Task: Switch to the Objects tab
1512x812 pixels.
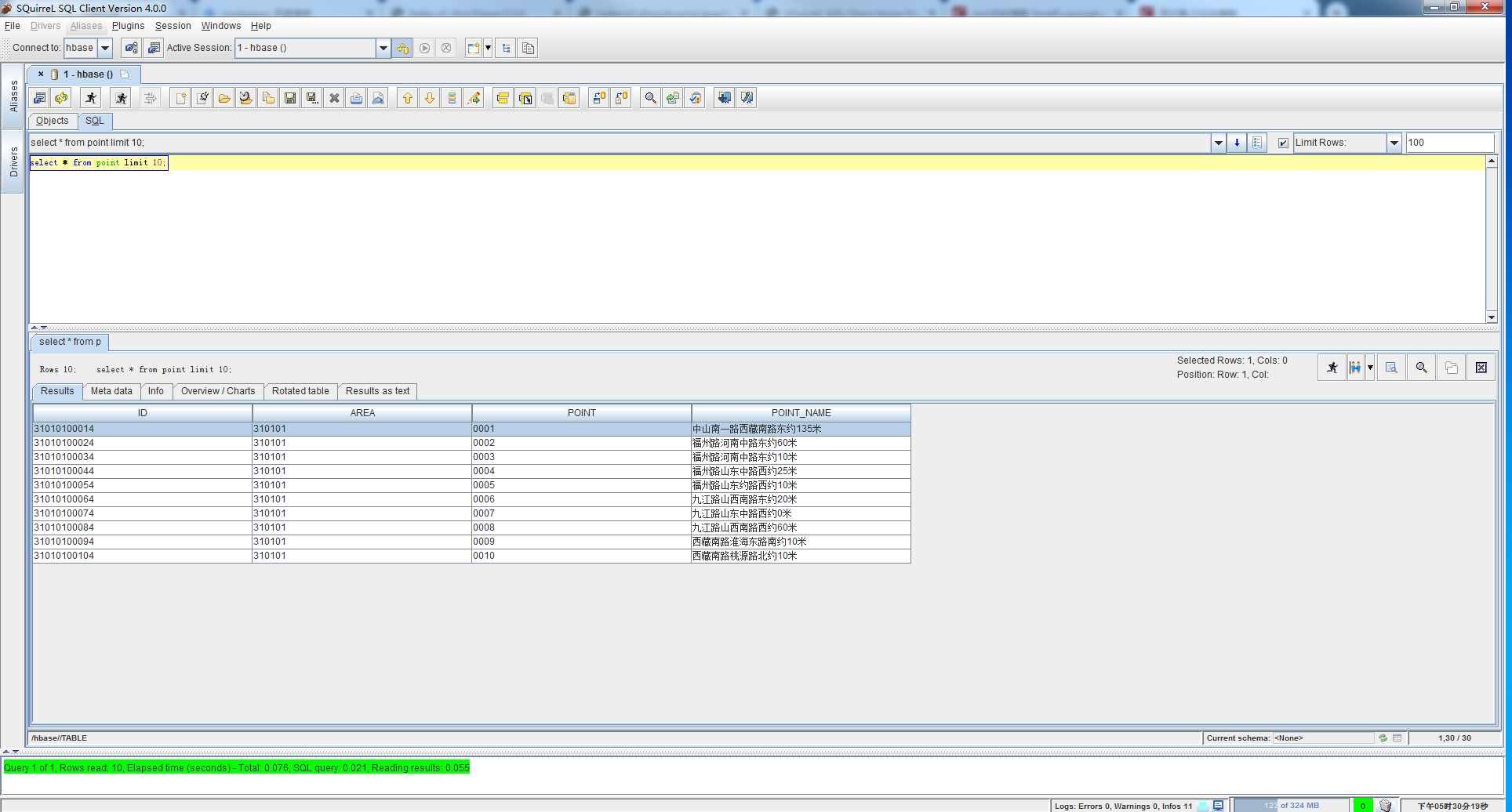Action: pos(53,121)
